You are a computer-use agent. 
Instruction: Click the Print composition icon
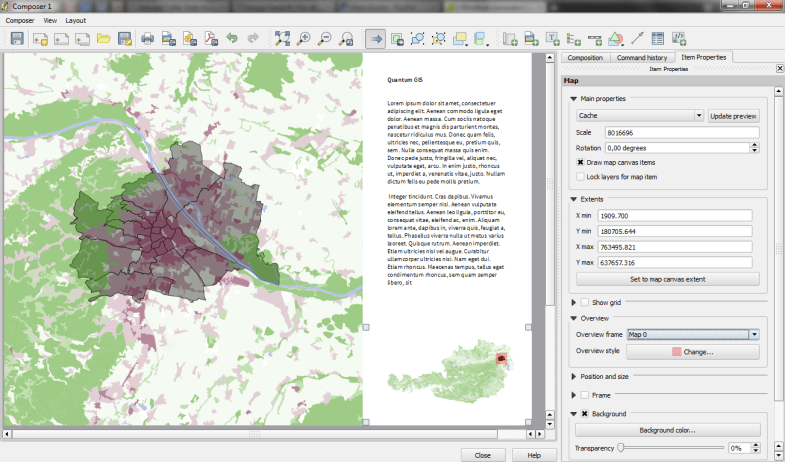[147, 39]
